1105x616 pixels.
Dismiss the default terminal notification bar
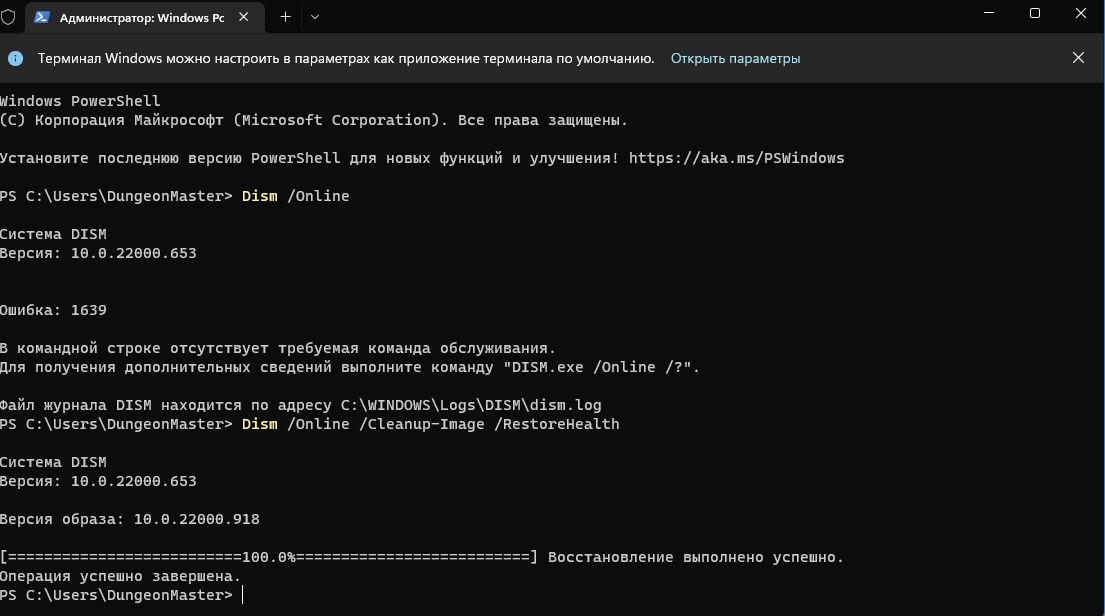pos(1078,58)
